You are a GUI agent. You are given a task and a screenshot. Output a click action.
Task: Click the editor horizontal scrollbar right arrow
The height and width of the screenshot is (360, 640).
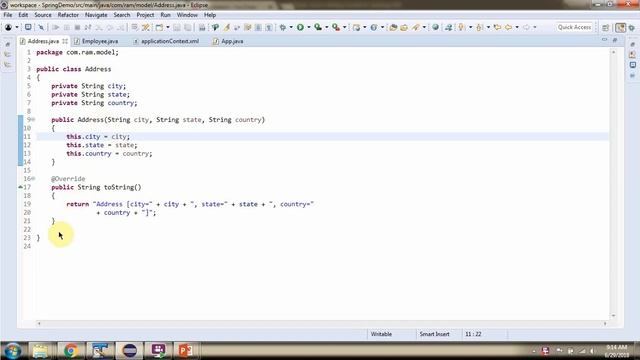[605, 324]
